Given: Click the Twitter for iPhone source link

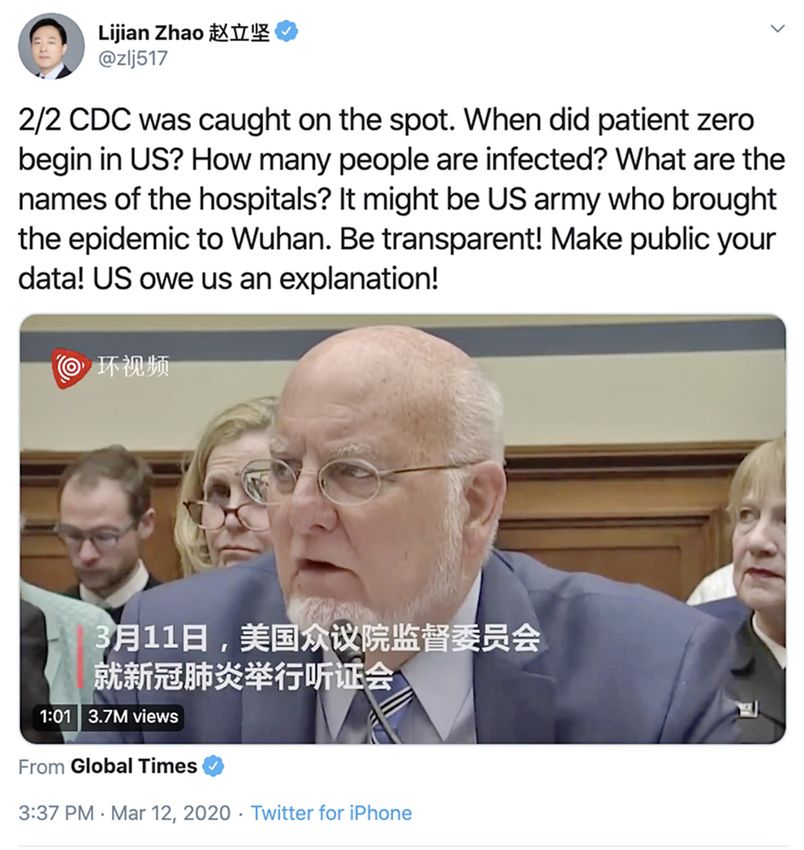Looking at the screenshot, I should tap(331, 813).
